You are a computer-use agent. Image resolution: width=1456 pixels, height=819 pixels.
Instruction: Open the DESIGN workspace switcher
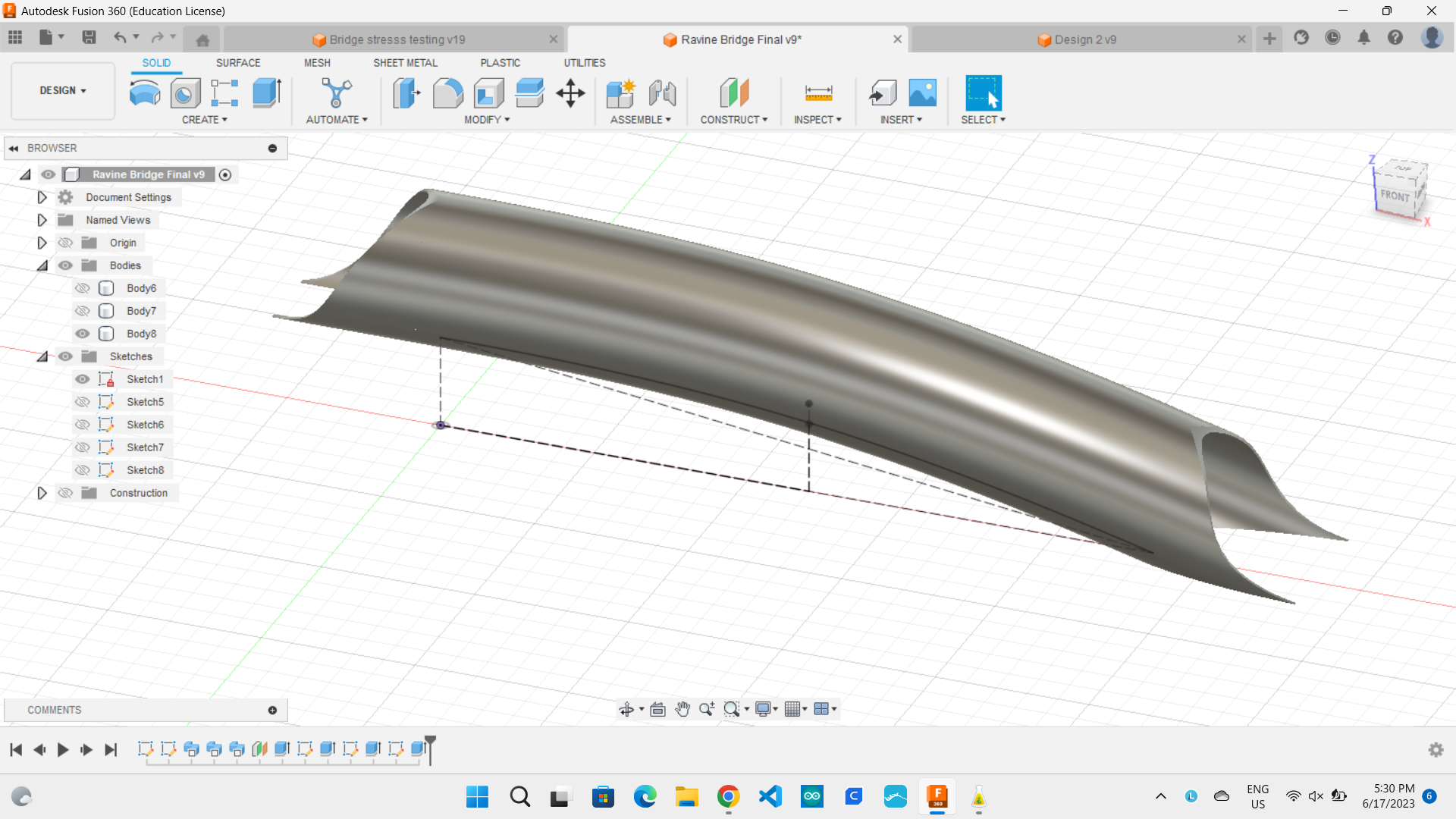(62, 90)
